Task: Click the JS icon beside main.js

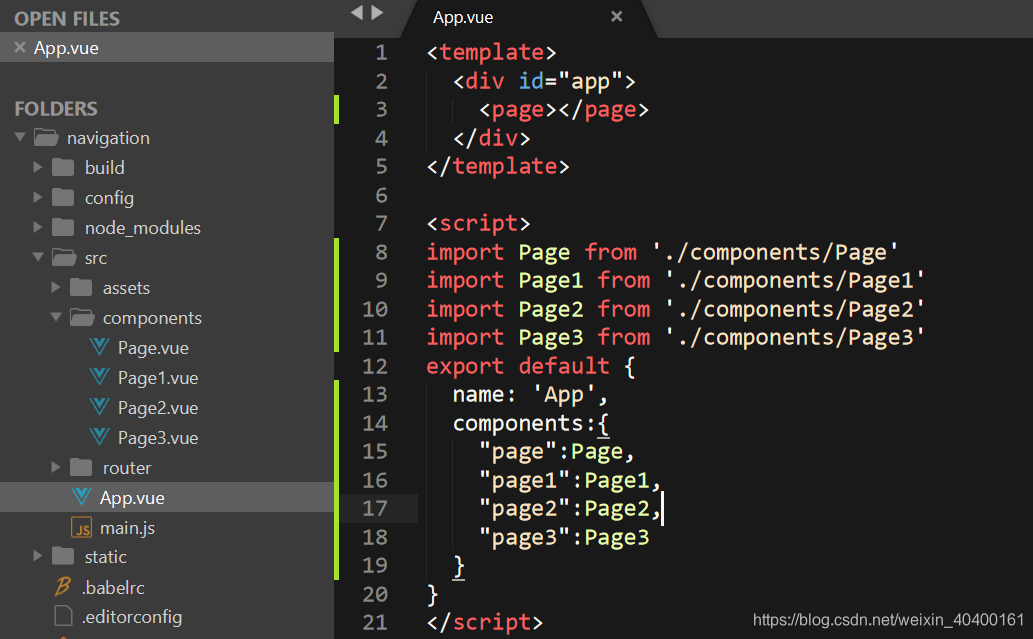Action: pos(82,527)
